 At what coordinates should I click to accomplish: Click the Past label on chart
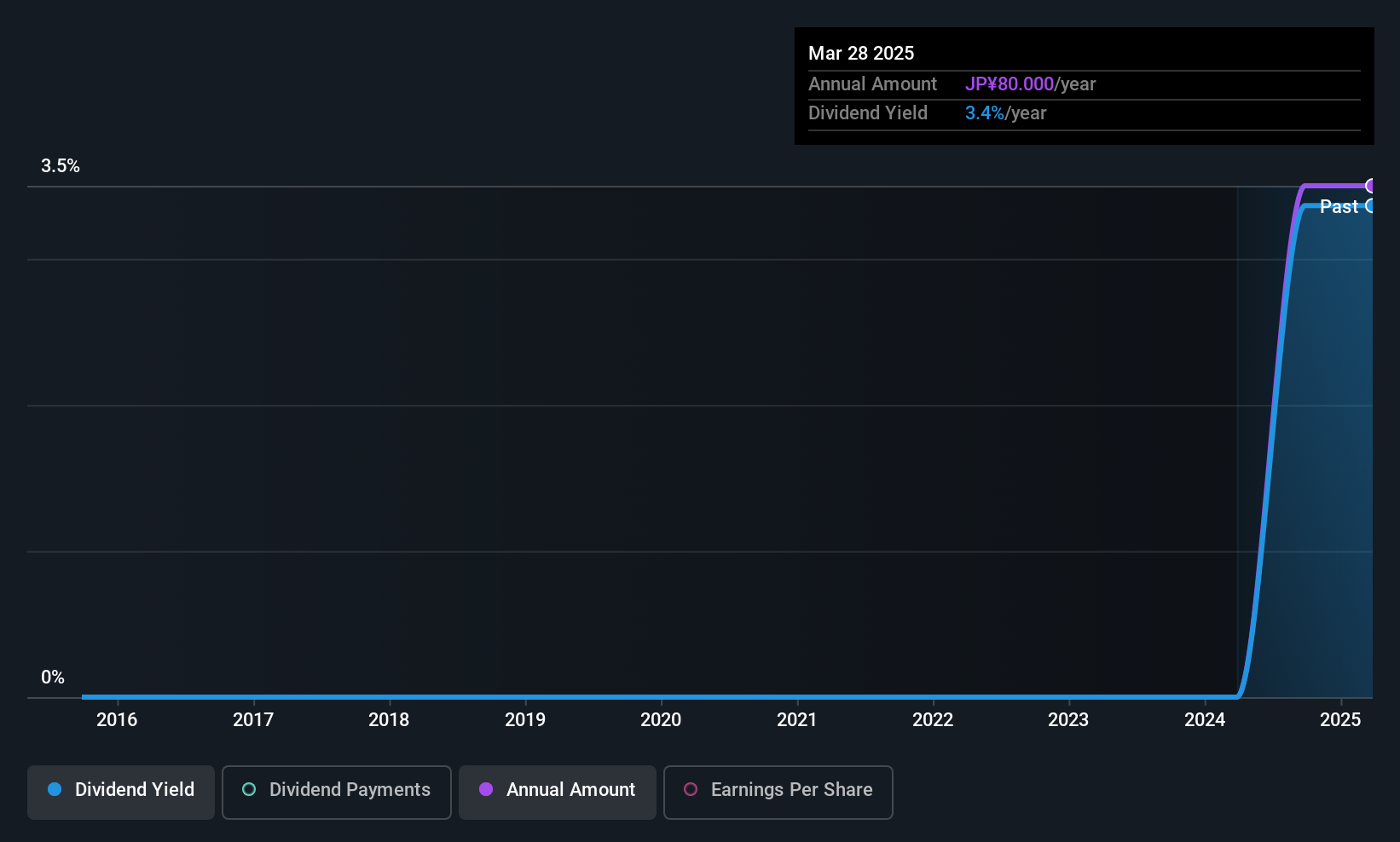tap(1339, 206)
